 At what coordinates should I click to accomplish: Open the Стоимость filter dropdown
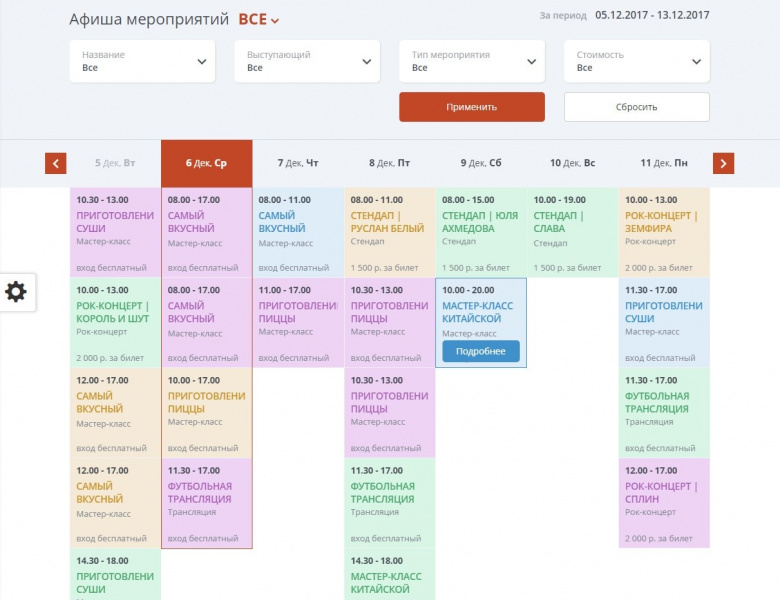pos(637,62)
